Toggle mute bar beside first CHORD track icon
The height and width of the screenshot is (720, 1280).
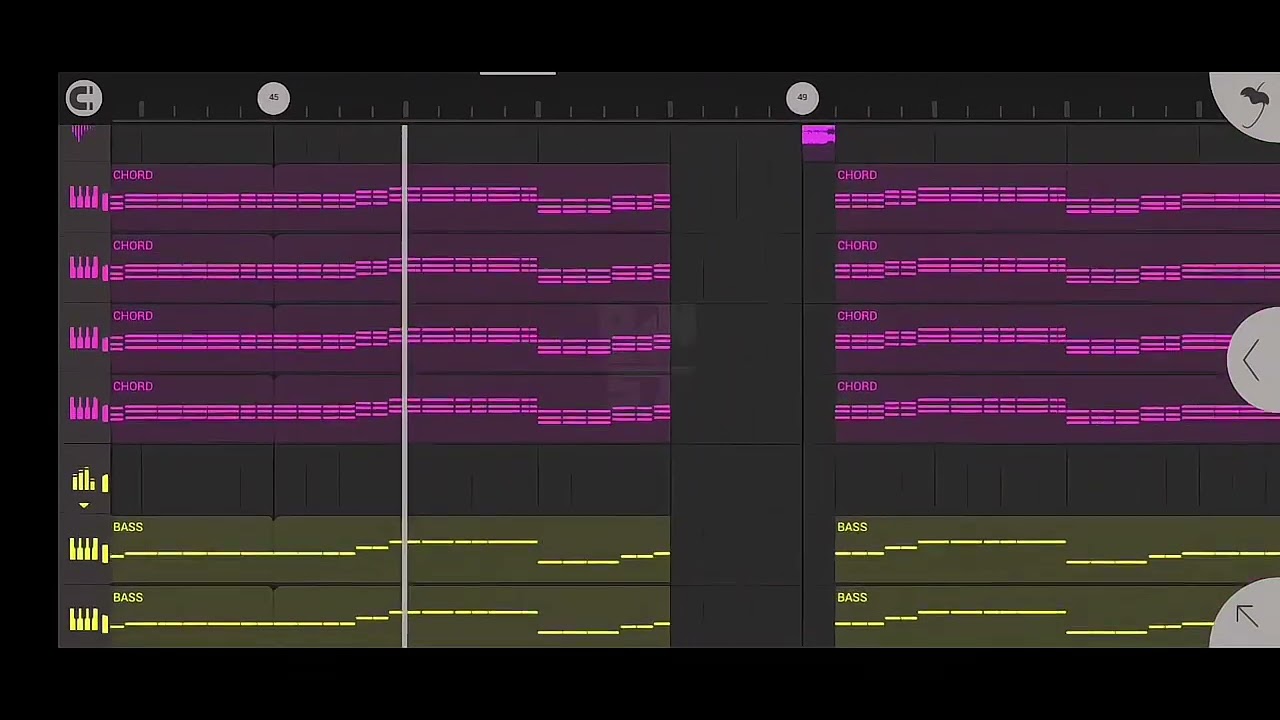pyautogui.click(x=105, y=201)
